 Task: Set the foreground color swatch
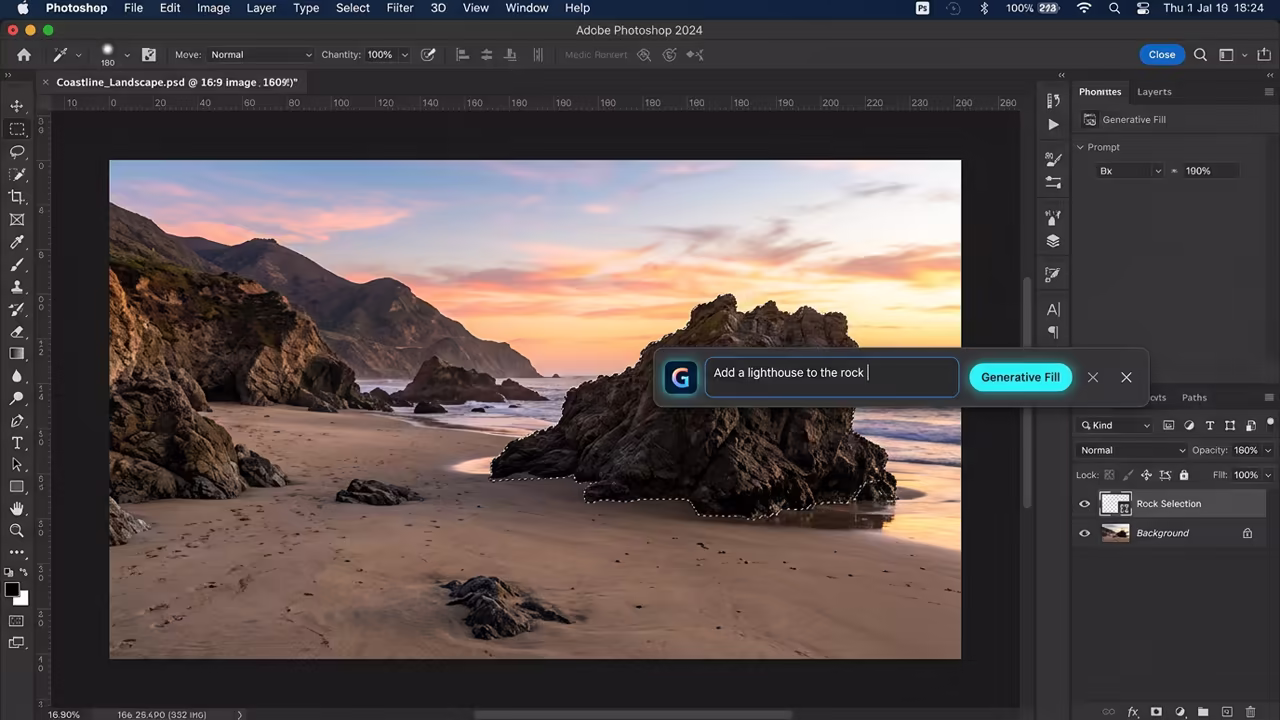(12, 590)
